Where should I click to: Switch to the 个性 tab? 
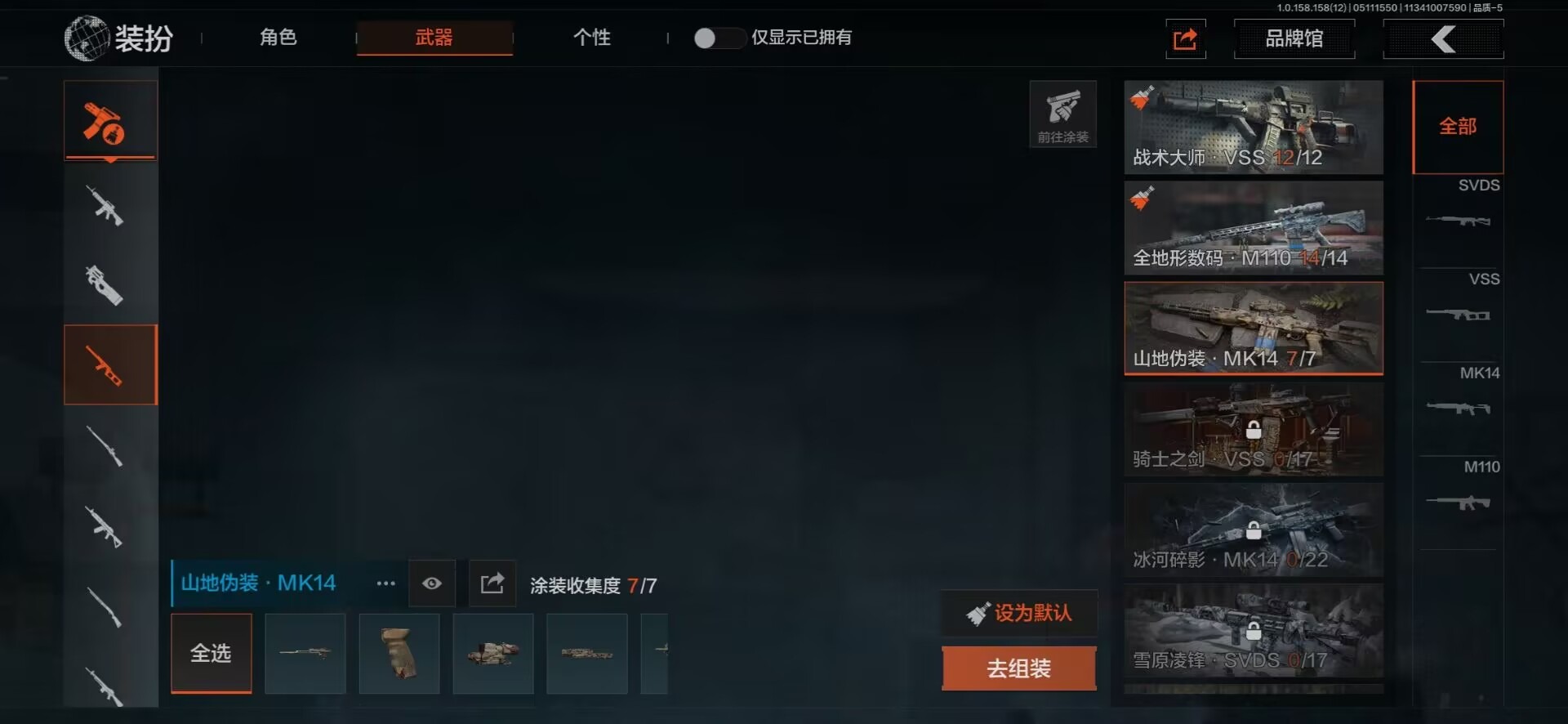[592, 38]
